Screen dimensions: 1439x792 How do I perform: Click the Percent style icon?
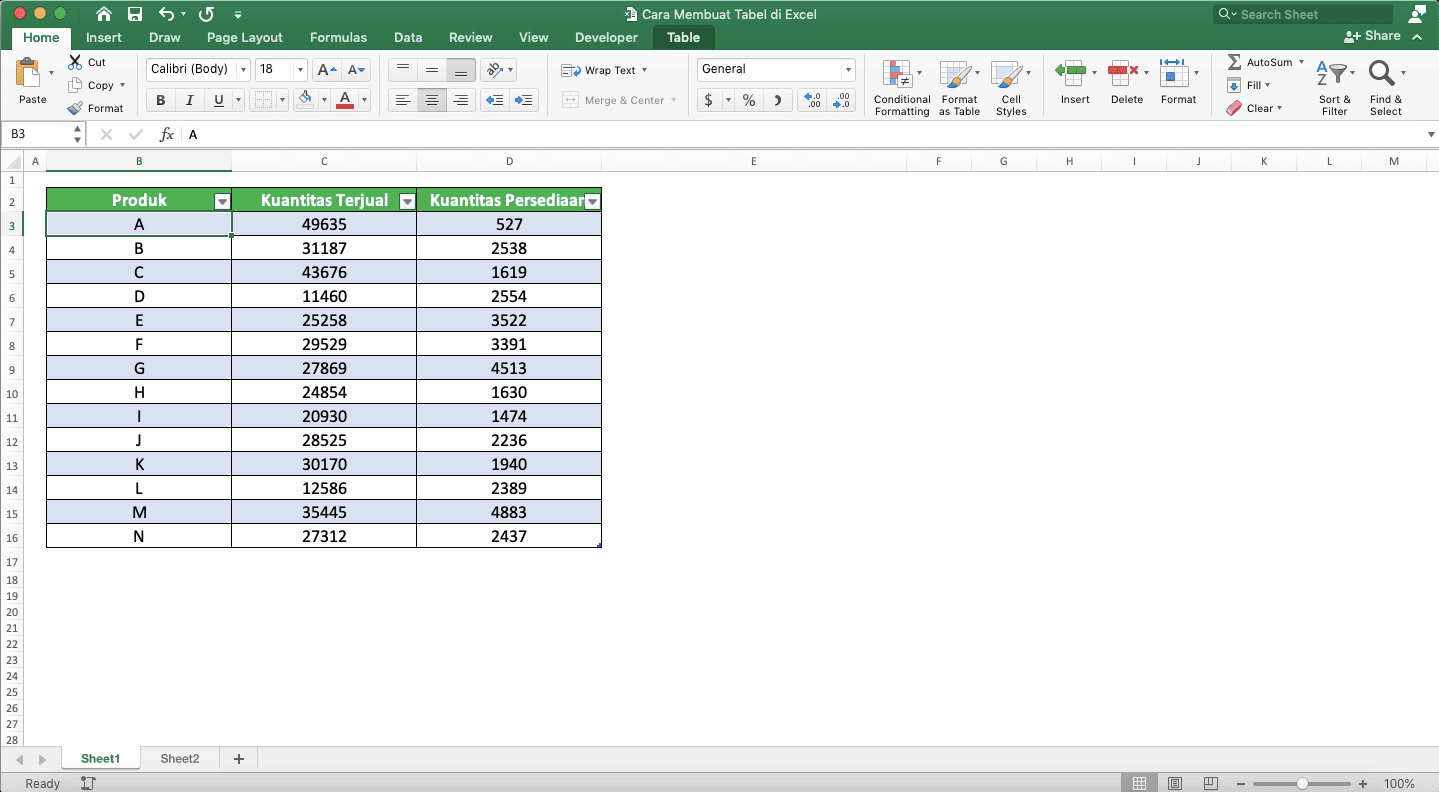748,100
